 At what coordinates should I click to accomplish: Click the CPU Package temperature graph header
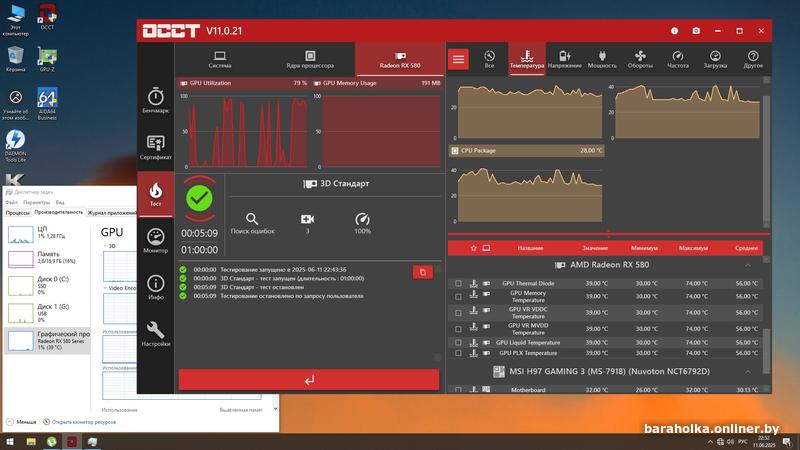click(x=527, y=151)
